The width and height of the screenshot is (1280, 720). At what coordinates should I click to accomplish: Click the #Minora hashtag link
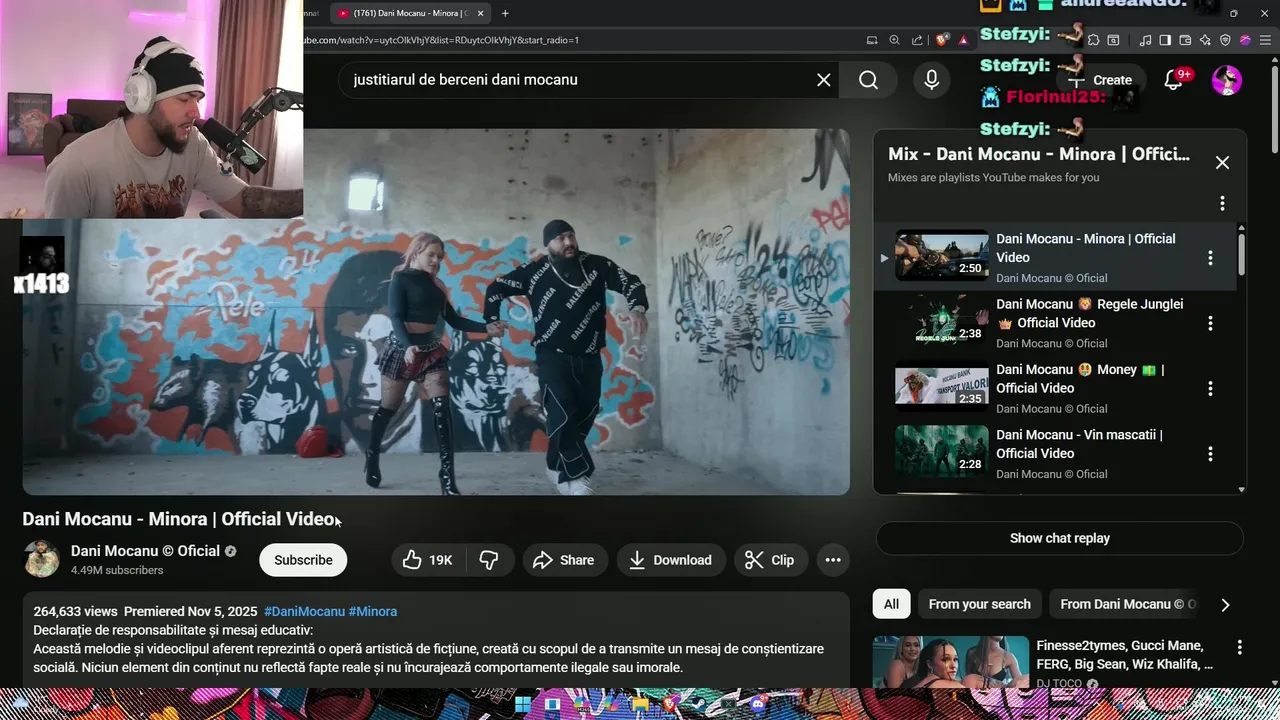[373, 611]
